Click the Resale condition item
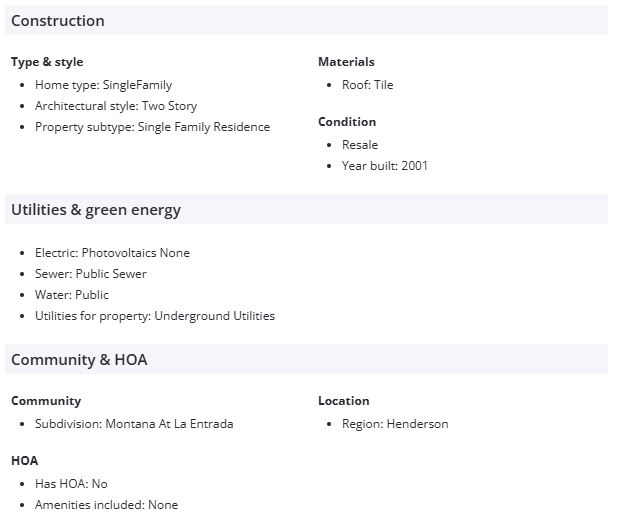This screenshot has height=523, width=632. [x=360, y=145]
